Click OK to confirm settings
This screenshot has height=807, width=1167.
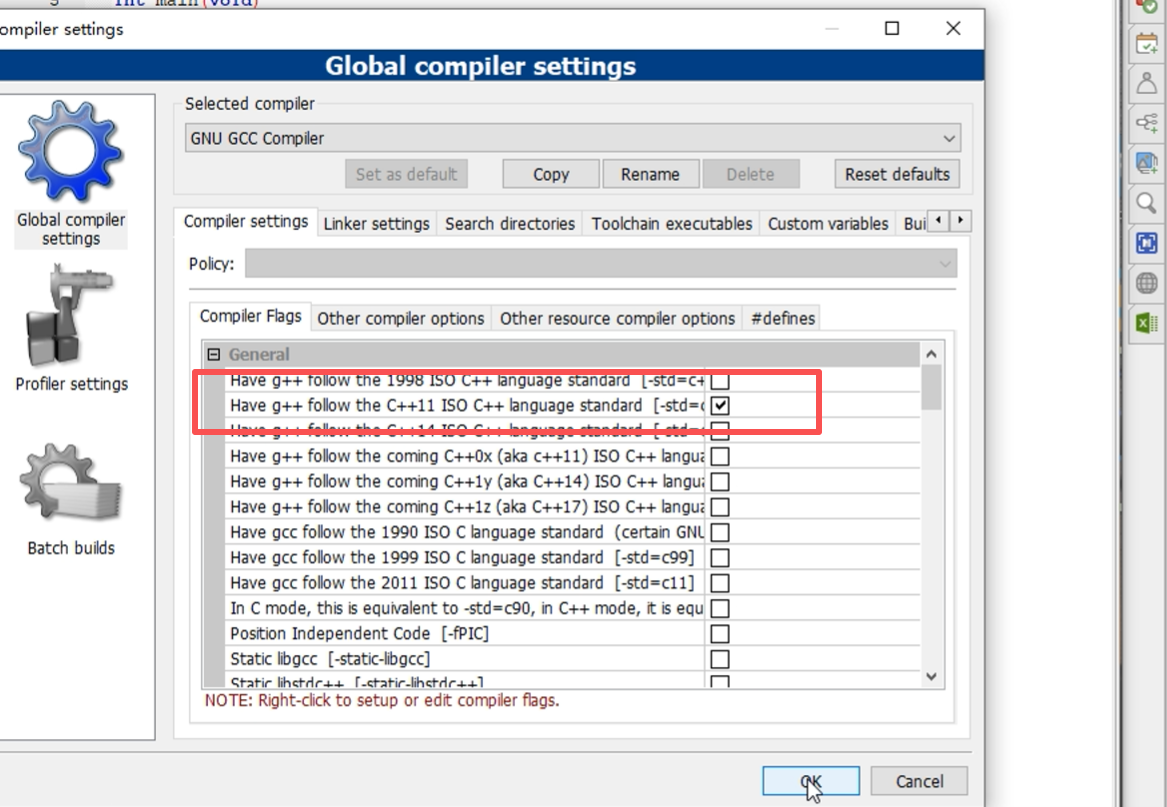point(810,781)
